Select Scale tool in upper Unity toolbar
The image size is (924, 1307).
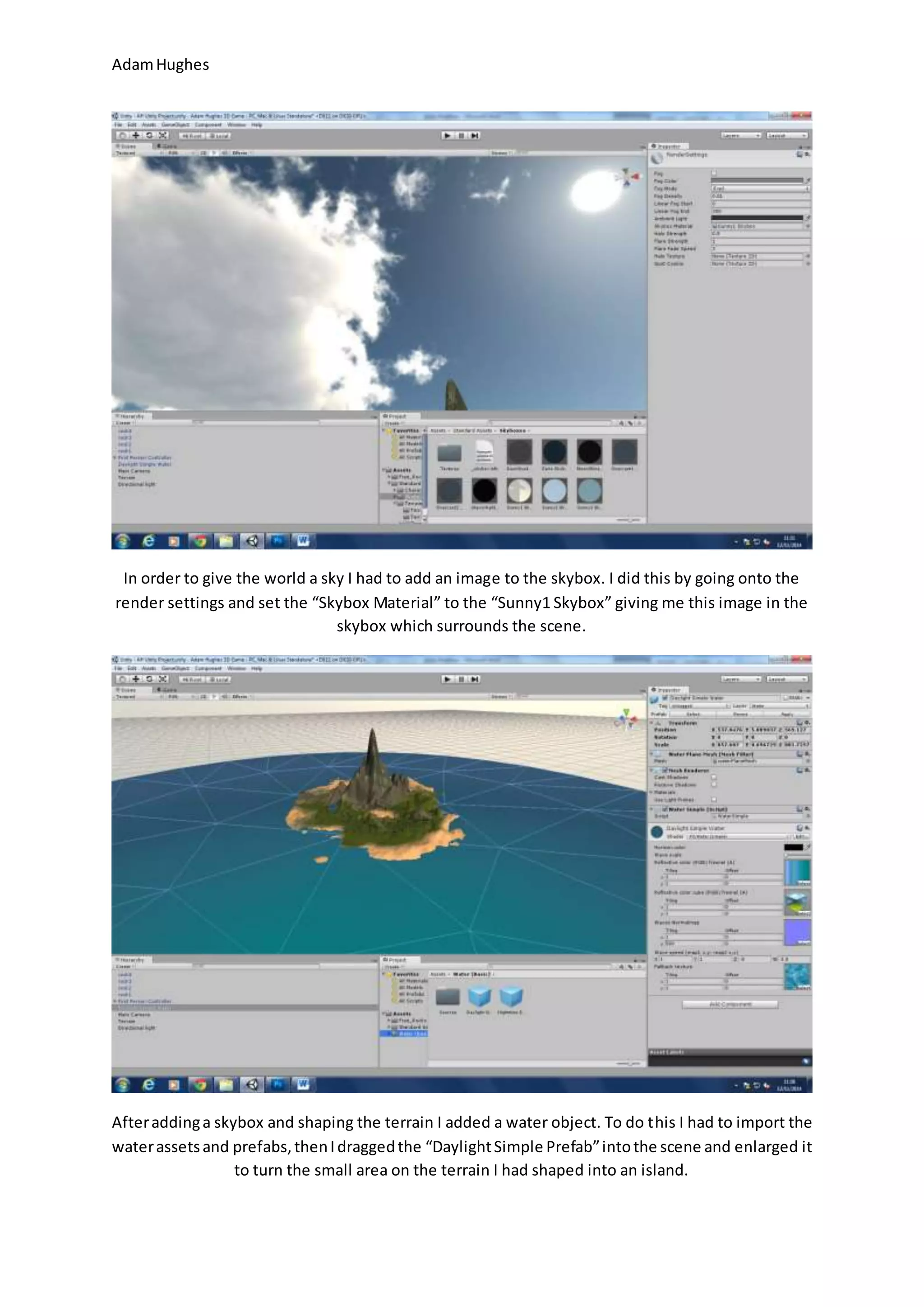click(163, 135)
